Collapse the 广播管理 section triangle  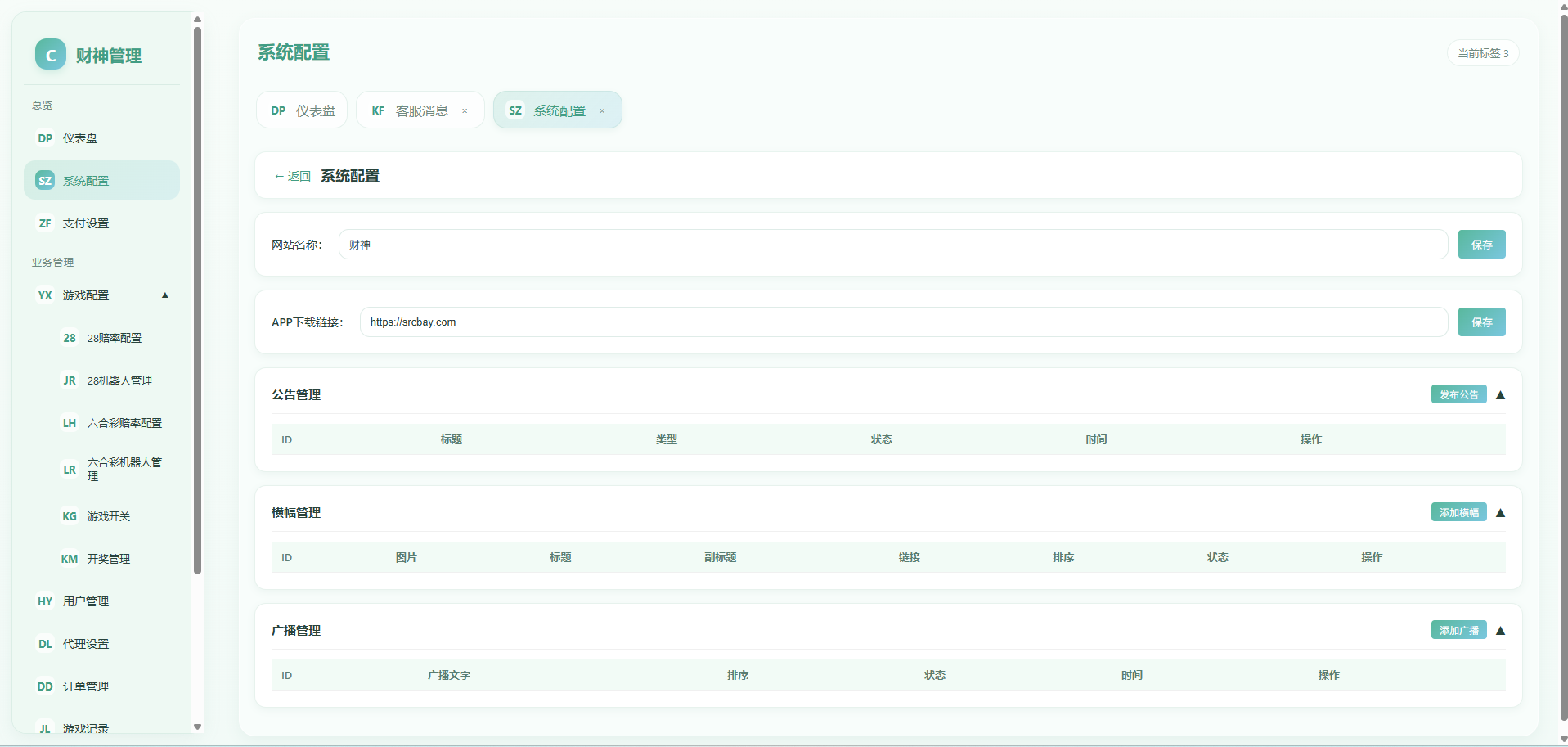(x=1500, y=631)
